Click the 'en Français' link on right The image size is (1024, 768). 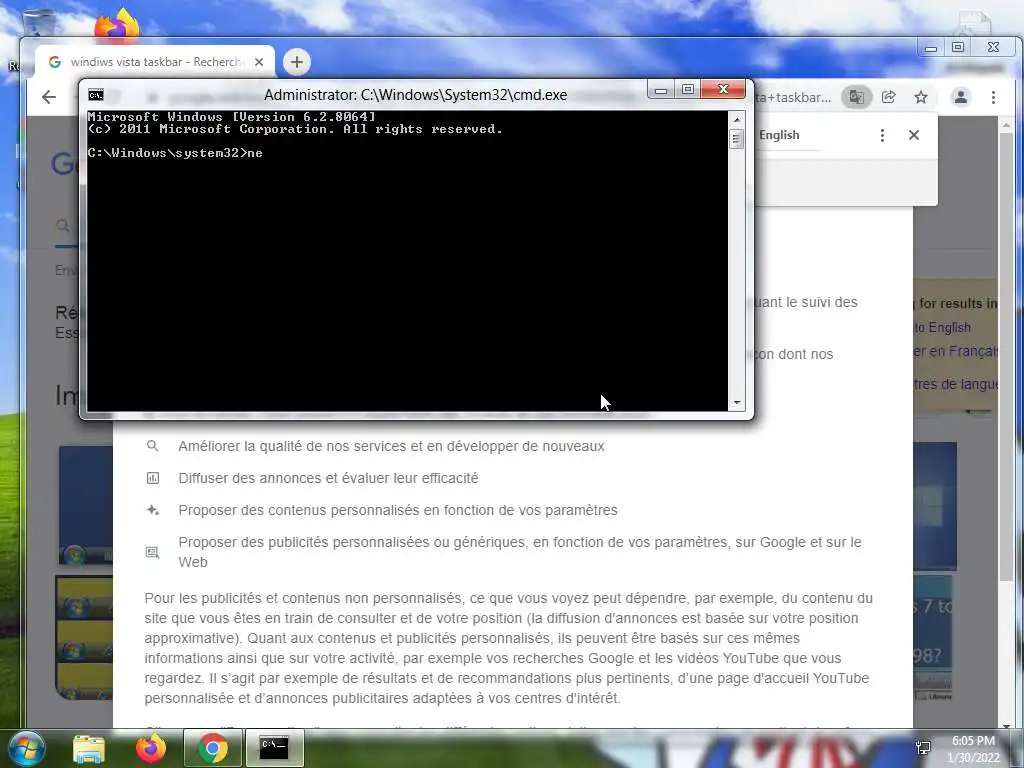pyautogui.click(x=955, y=351)
